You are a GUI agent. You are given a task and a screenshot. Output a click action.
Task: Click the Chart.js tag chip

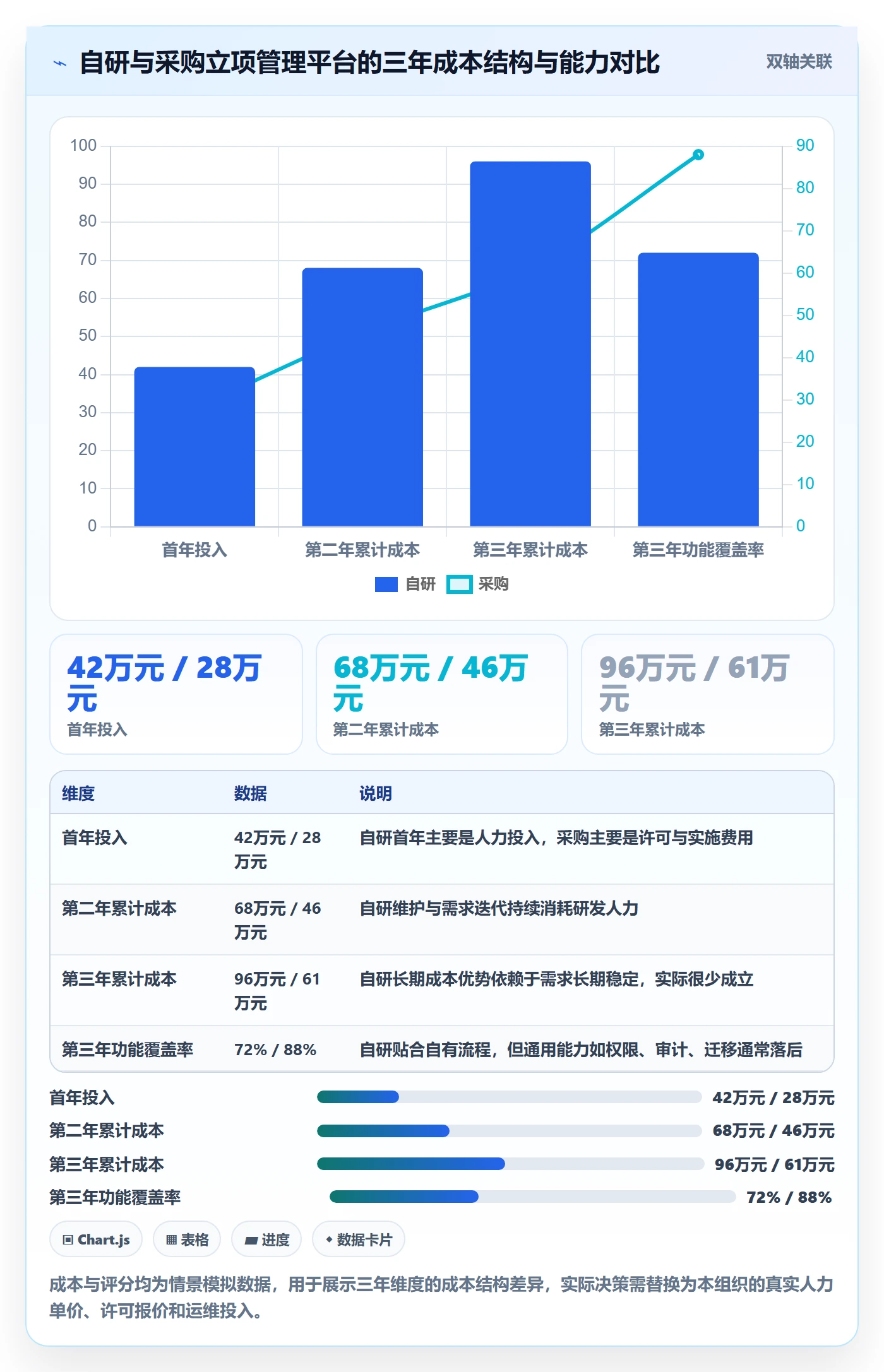pyautogui.click(x=96, y=1239)
